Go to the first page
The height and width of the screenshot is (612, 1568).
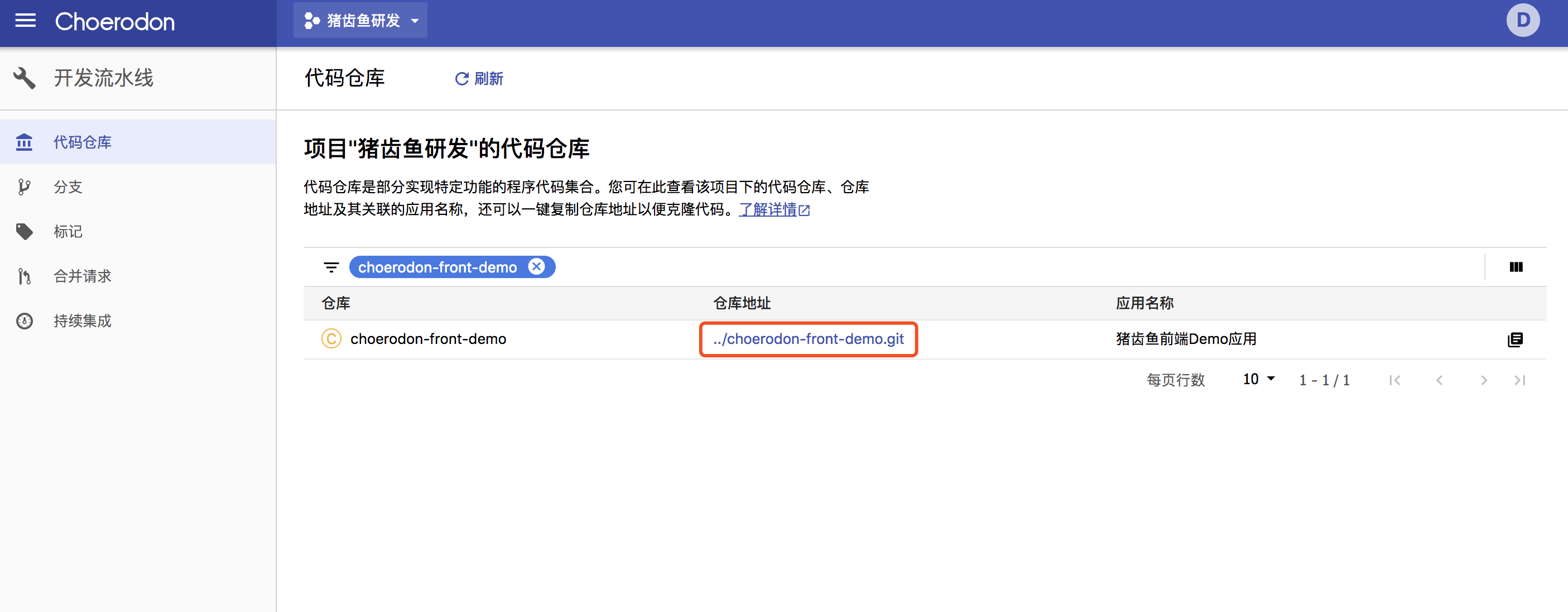[1394, 380]
